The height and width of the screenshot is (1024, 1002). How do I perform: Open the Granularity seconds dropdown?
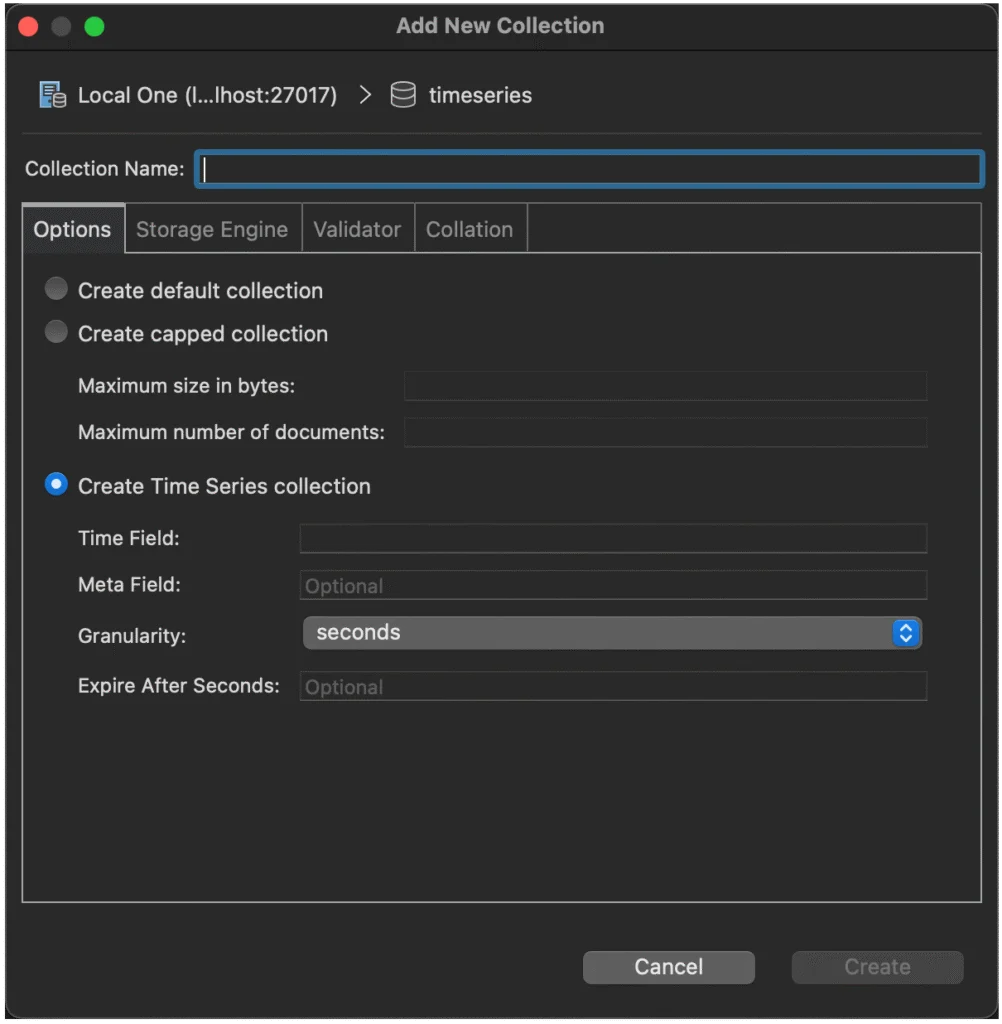tap(612, 633)
